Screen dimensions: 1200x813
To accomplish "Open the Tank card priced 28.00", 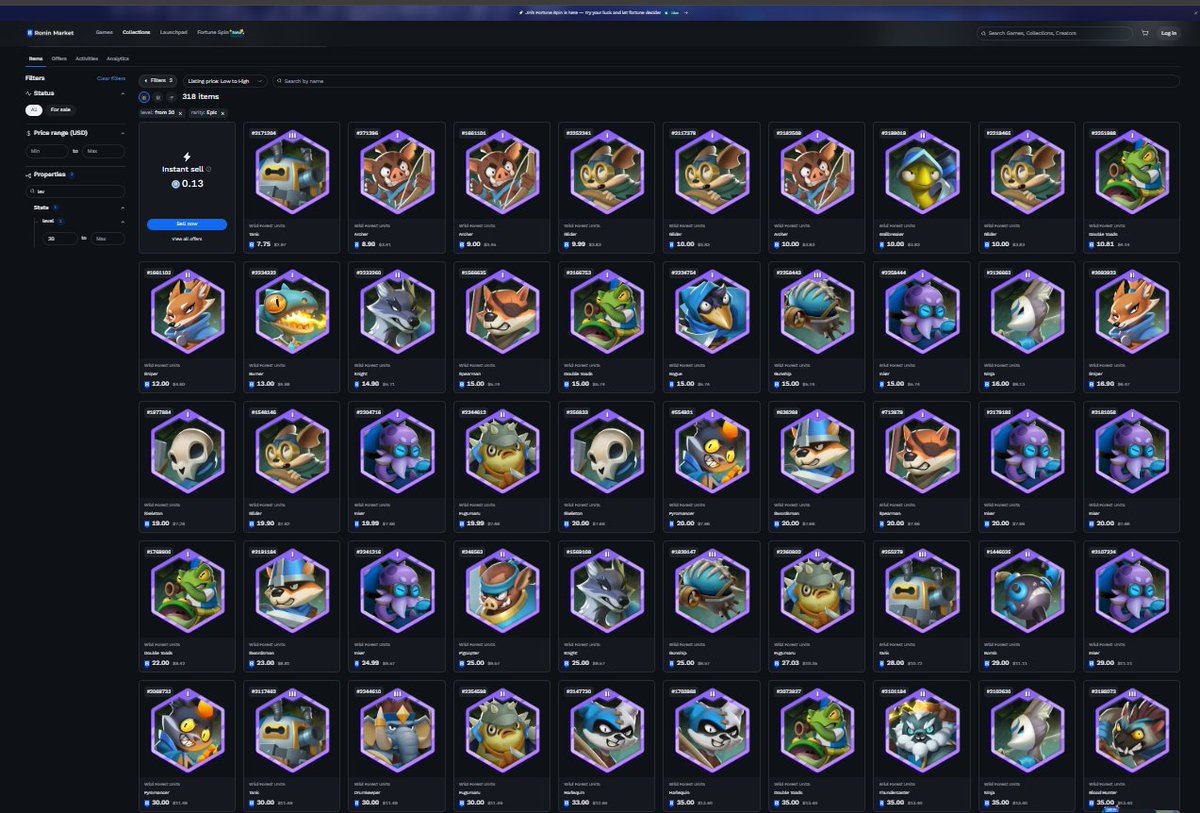I will point(922,607).
